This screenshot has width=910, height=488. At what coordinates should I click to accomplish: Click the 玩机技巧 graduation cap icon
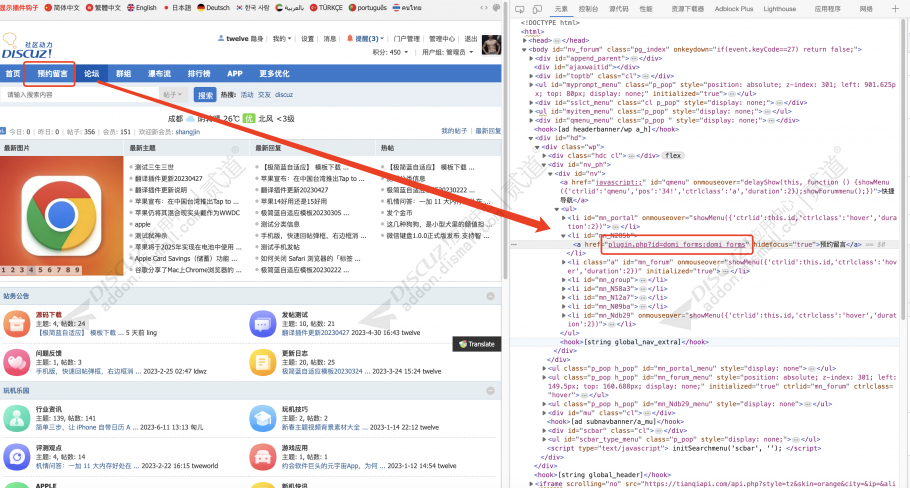[263, 417]
